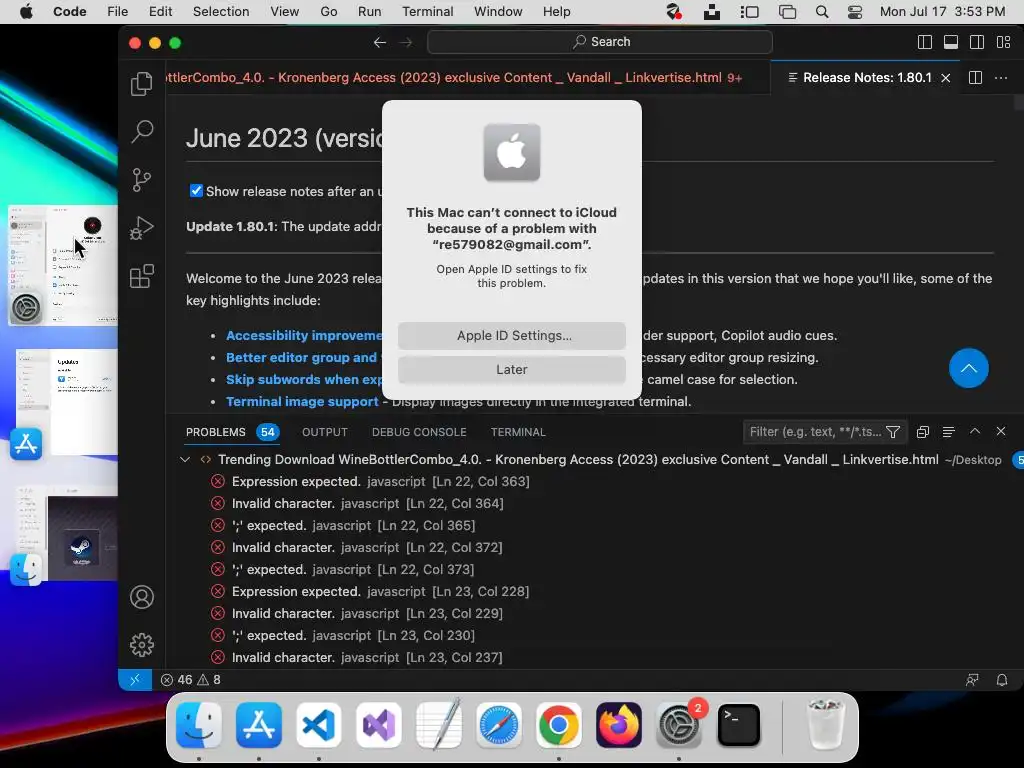Open the Selection menu in menu bar
1024x768 pixels.
point(221,12)
